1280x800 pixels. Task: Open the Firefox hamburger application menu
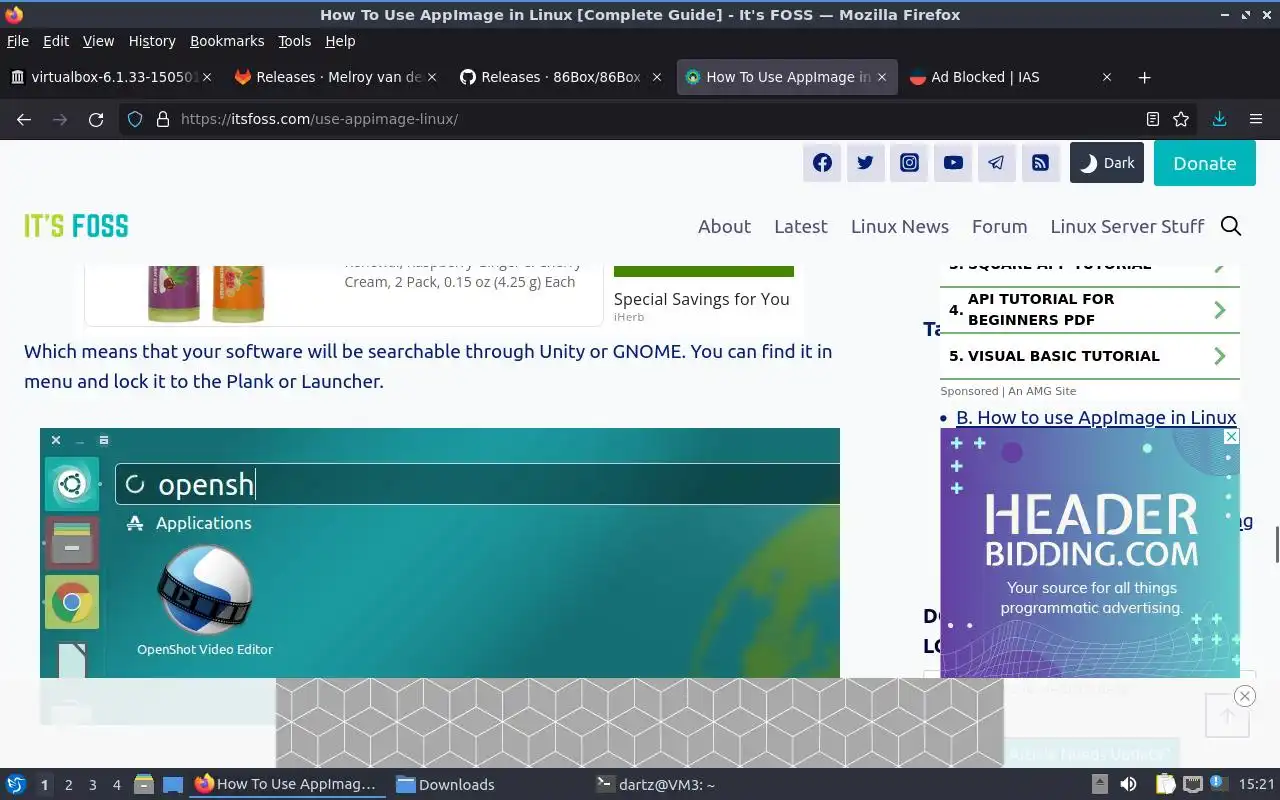pyautogui.click(x=1256, y=119)
